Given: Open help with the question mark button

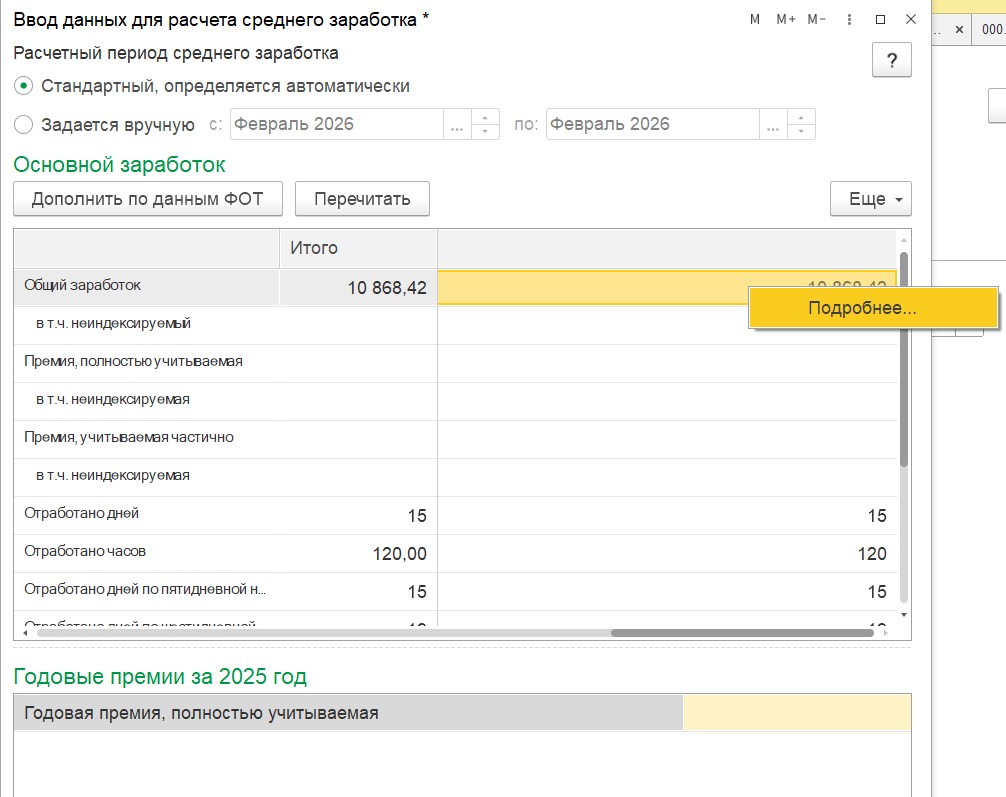Looking at the screenshot, I should (x=891, y=60).
